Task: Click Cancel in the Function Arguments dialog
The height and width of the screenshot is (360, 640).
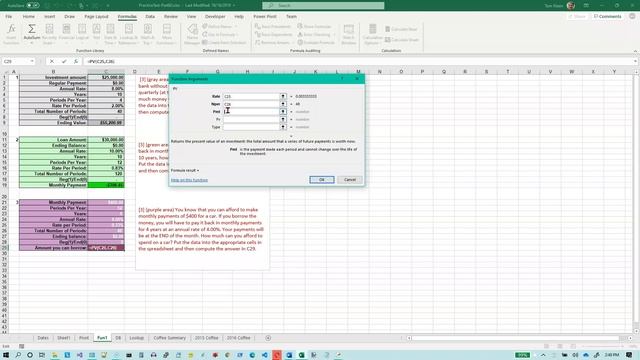Action: click(x=350, y=180)
